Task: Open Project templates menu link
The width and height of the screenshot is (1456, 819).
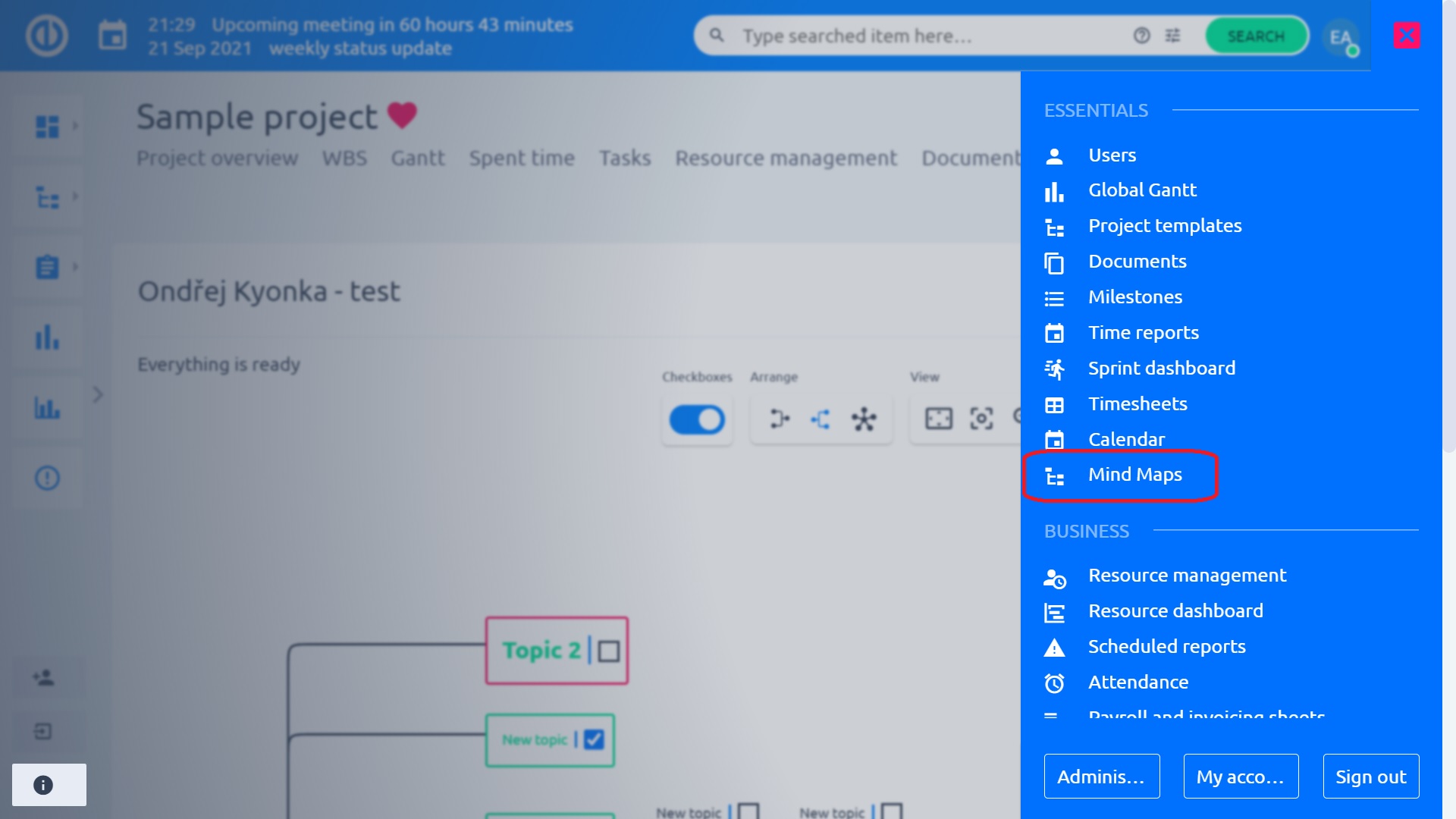Action: tap(1165, 226)
